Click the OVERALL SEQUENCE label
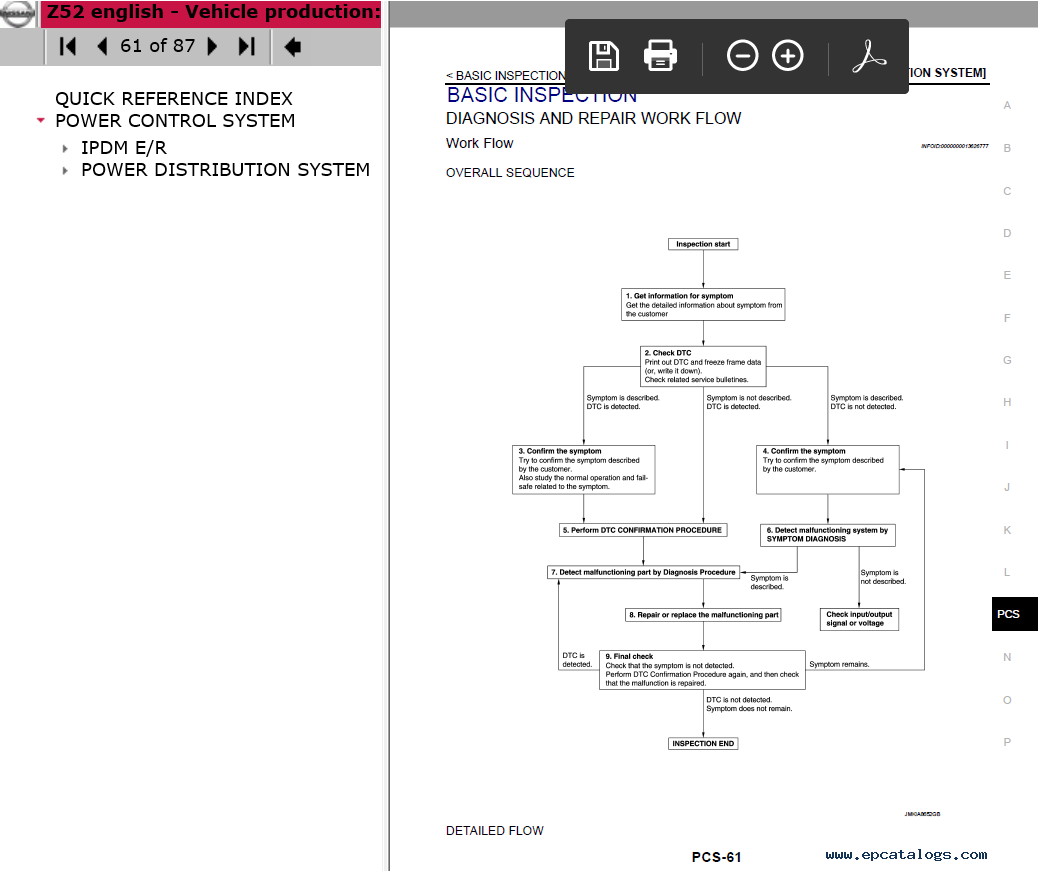 point(510,173)
